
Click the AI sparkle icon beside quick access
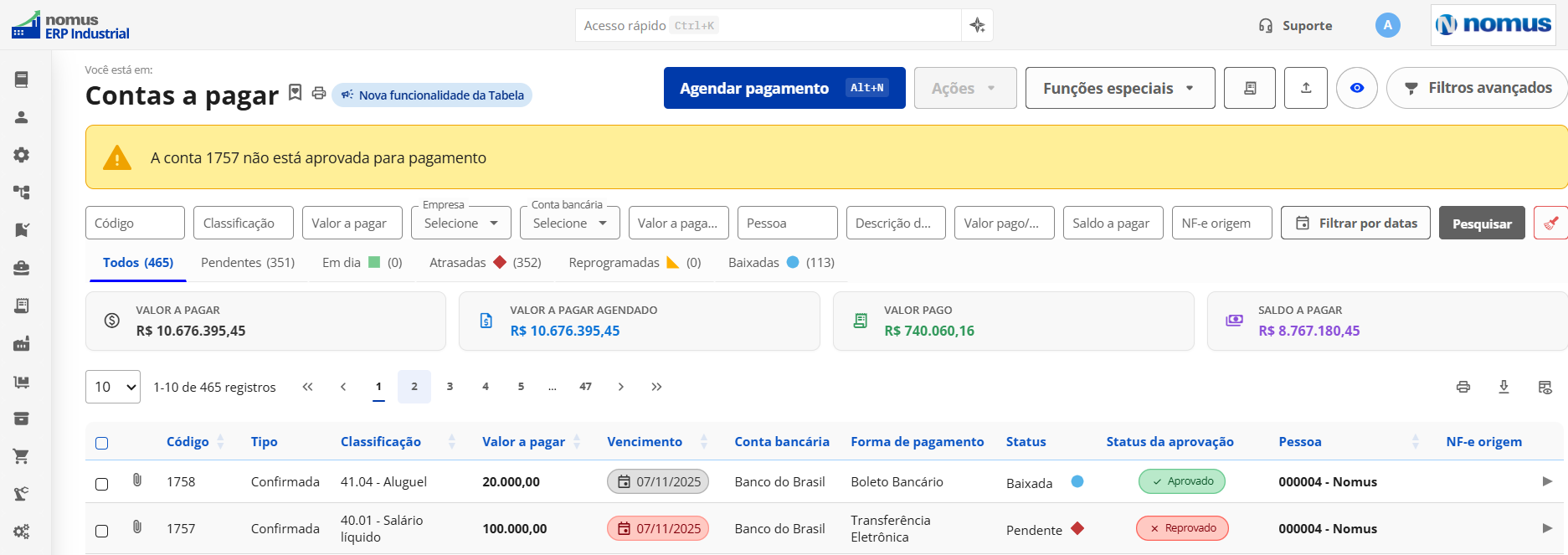tap(977, 25)
